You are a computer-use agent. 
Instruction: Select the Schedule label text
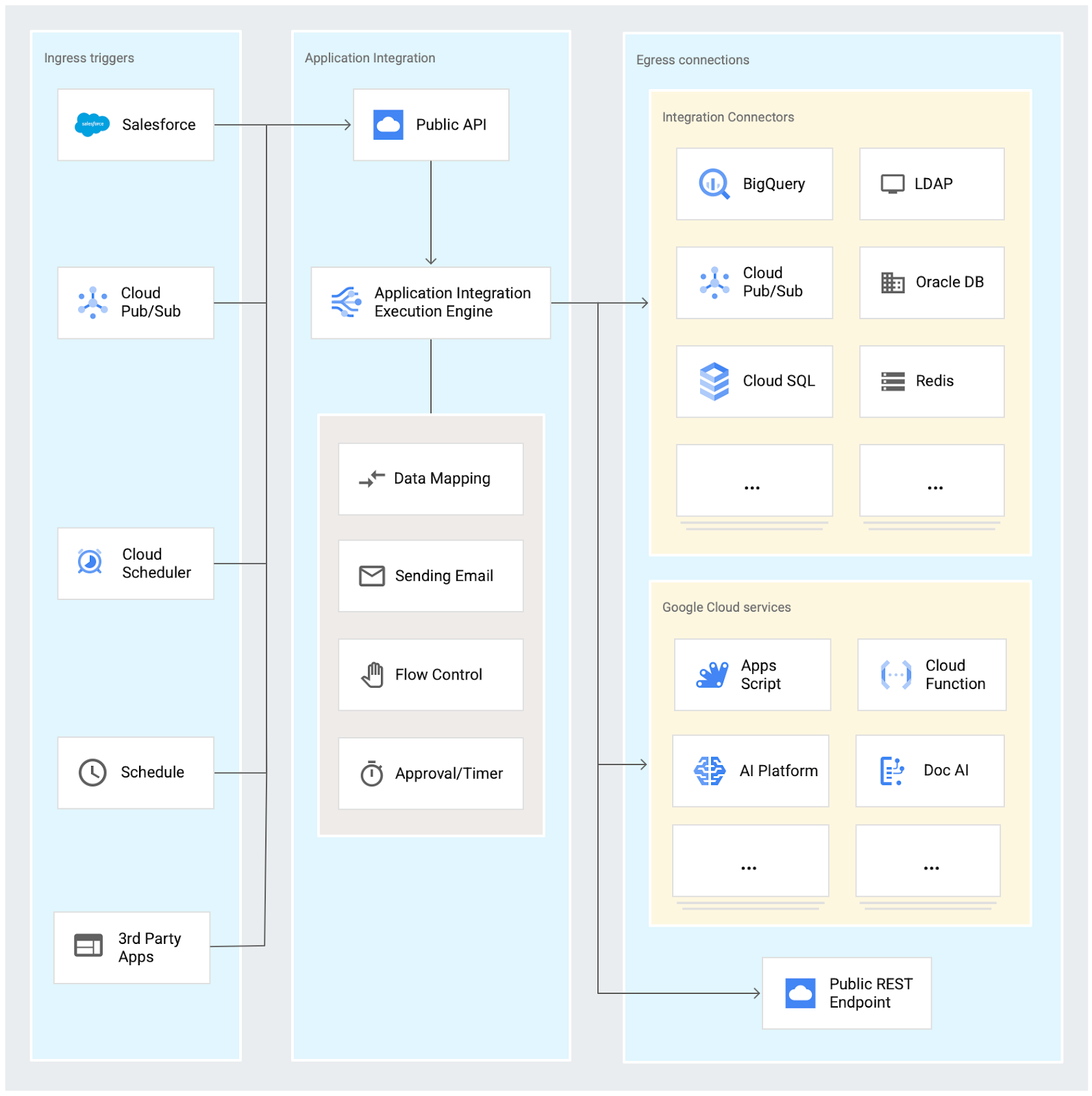tap(153, 773)
